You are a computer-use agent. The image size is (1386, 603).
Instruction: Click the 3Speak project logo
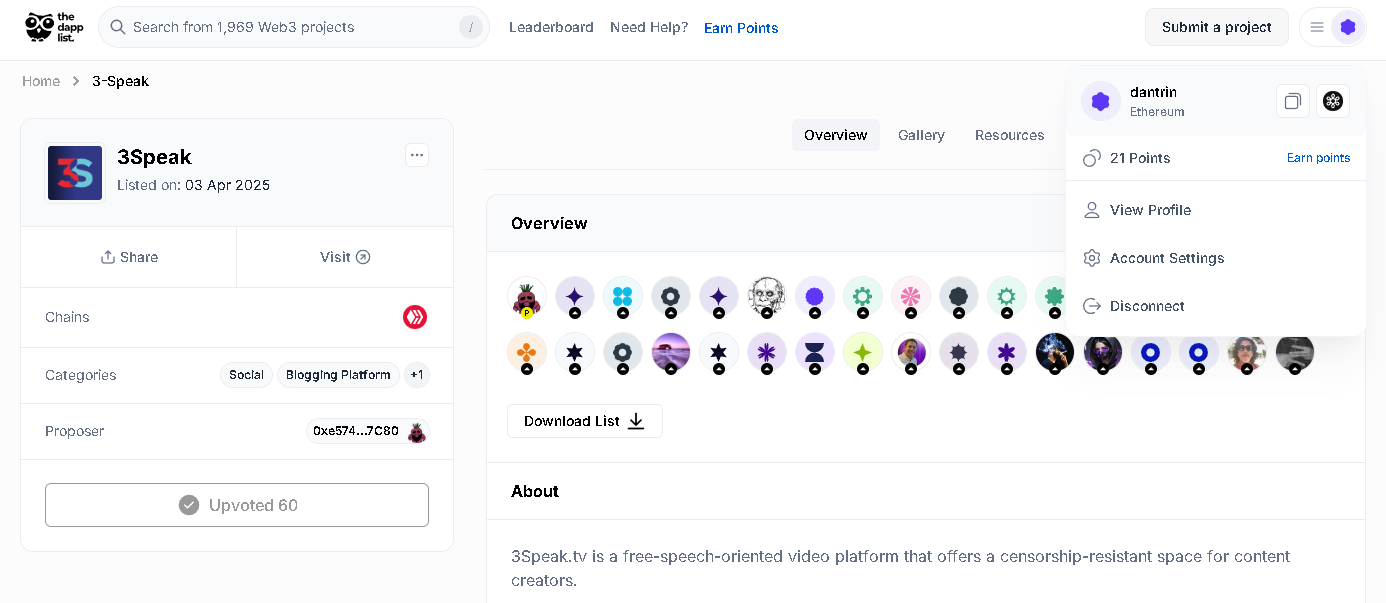[76, 173]
